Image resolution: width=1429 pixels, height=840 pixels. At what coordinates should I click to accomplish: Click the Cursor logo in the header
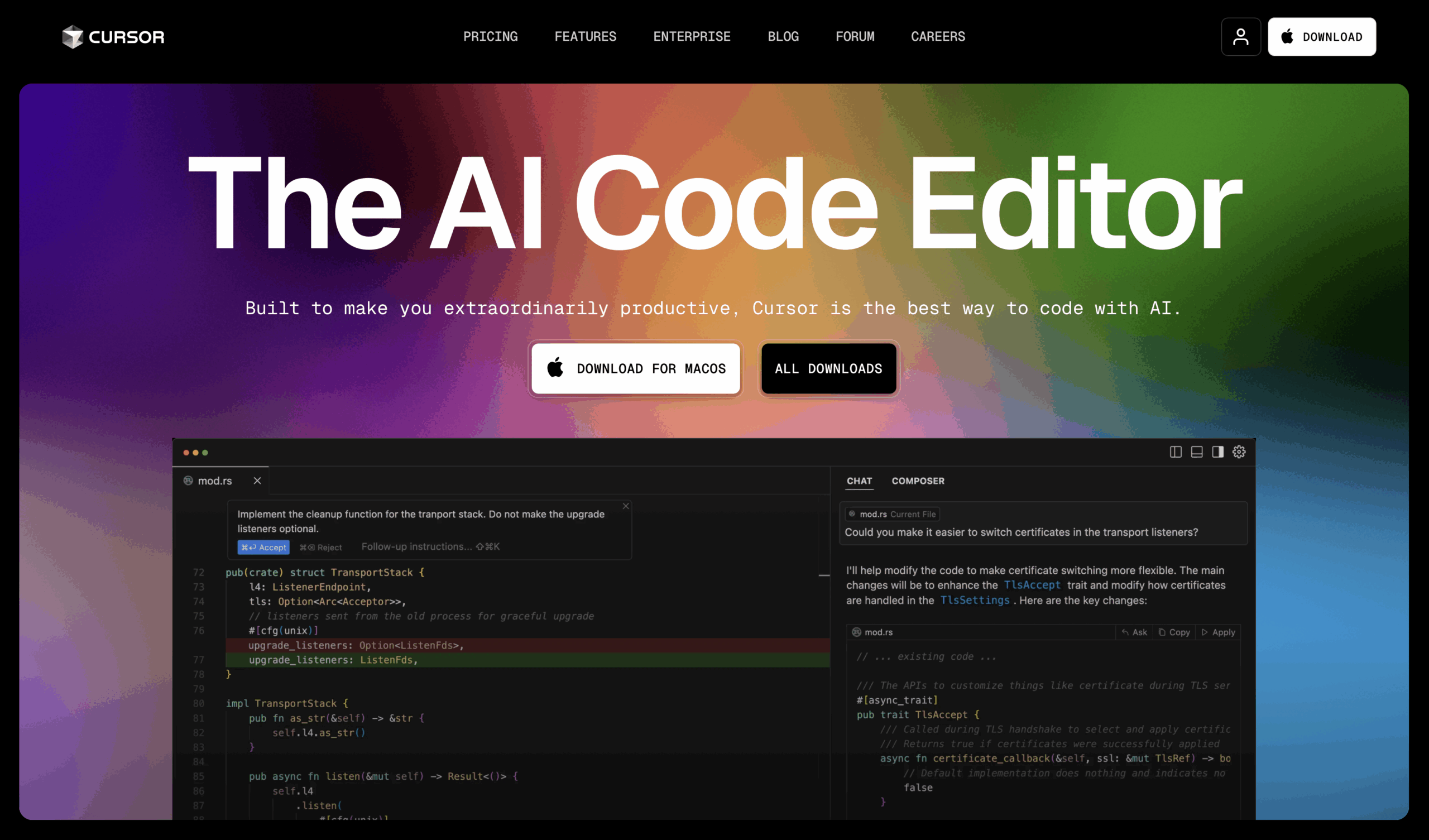point(113,37)
